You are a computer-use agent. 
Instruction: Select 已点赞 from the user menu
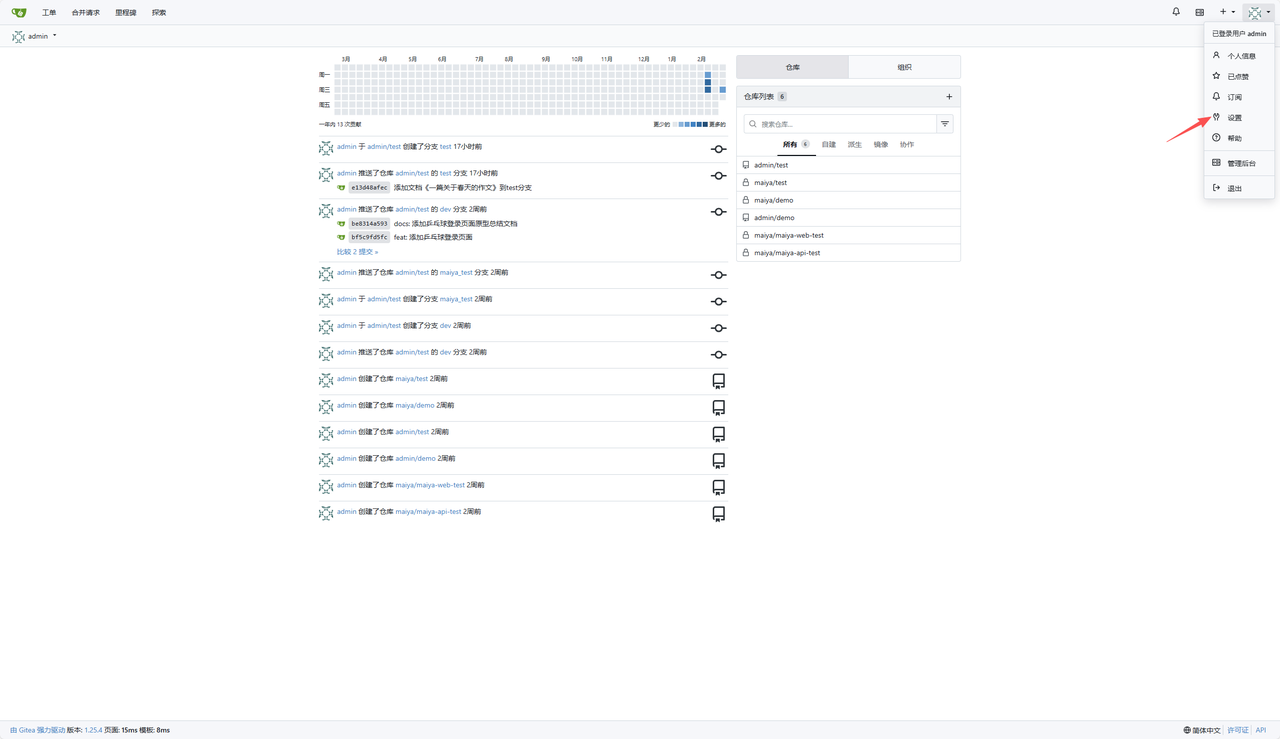click(x=1240, y=76)
